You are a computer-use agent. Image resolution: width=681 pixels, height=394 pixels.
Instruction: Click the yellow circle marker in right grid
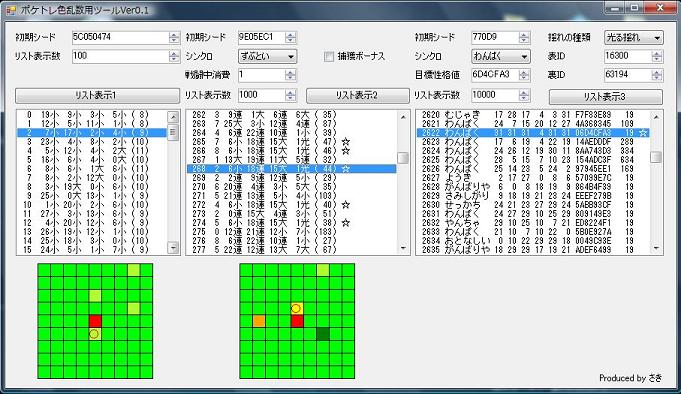296,308
